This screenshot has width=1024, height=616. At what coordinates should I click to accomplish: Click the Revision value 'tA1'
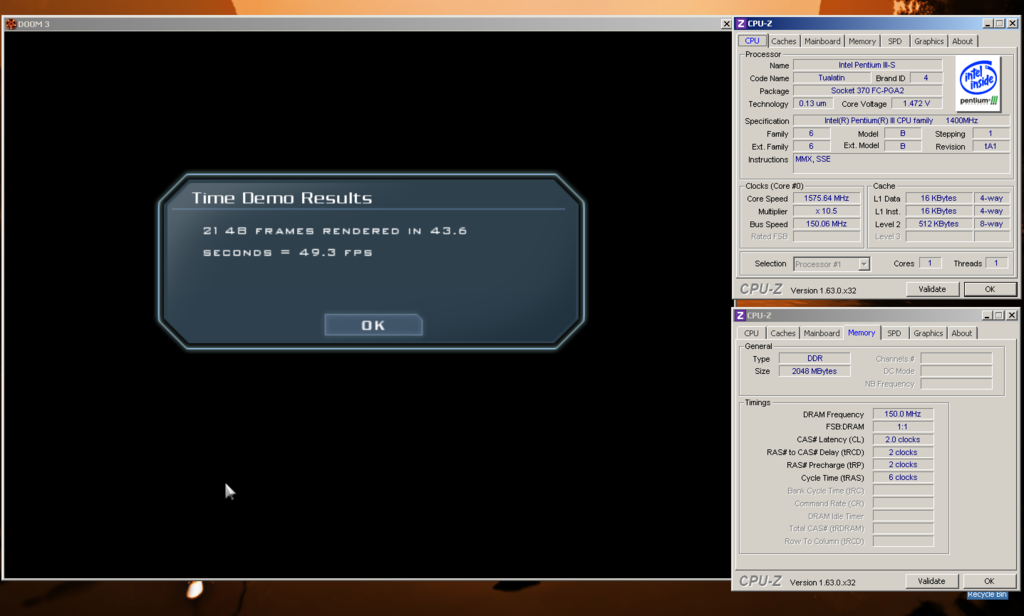click(991, 146)
